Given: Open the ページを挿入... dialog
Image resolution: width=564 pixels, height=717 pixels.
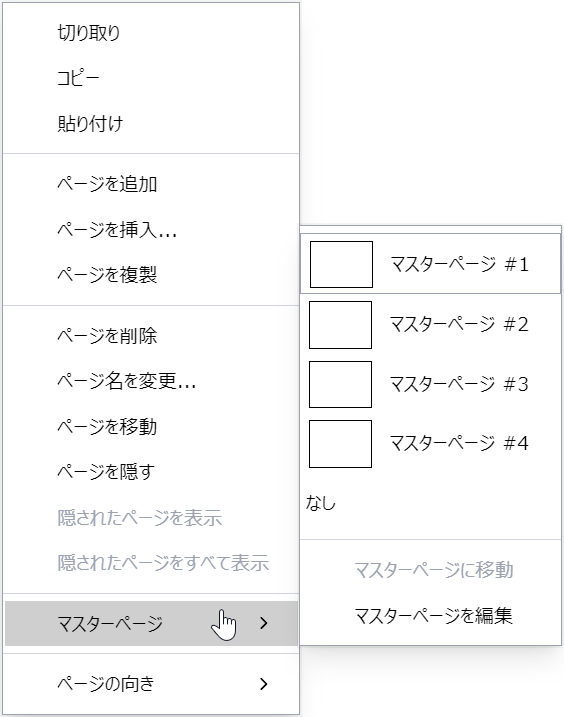Looking at the screenshot, I should pyautogui.click(x=151, y=229).
